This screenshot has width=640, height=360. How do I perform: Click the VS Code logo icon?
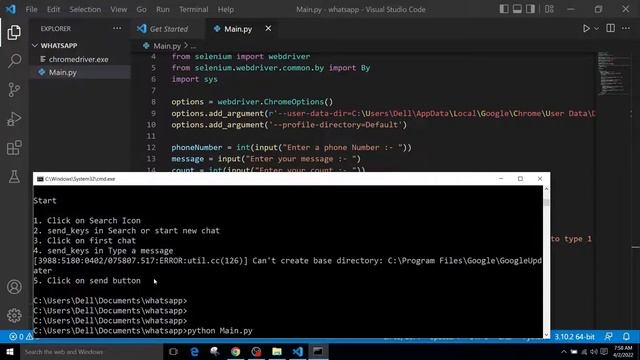[11, 9]
